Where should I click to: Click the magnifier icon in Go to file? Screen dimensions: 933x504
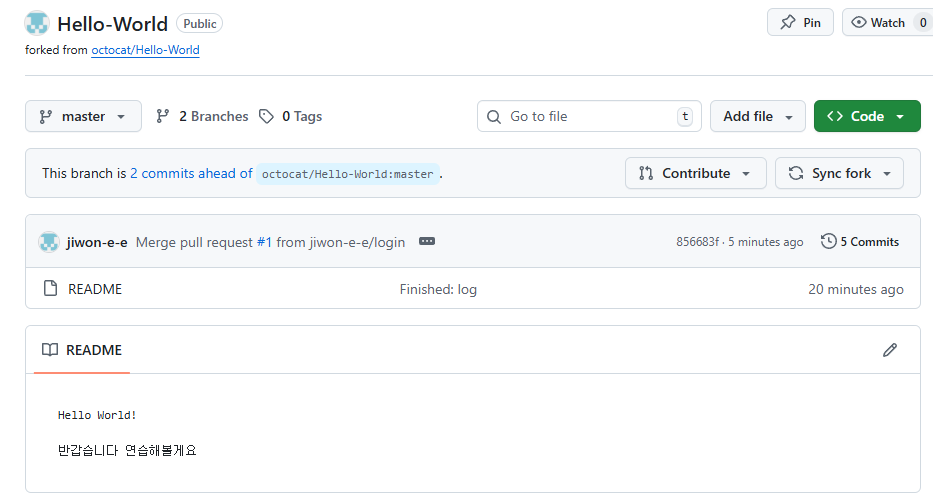pos(494,117)
